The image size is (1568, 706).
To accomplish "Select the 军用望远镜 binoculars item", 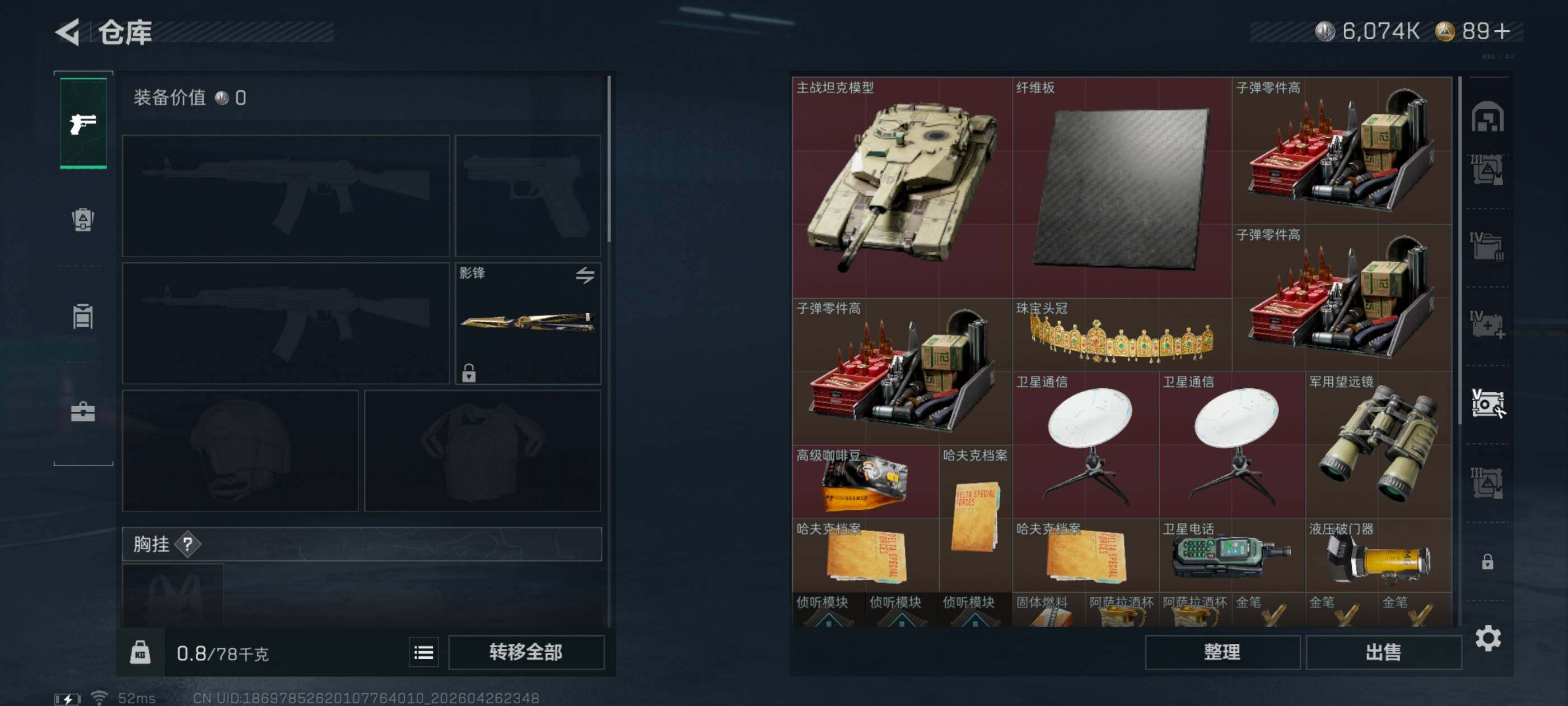I will (x=1379, y=445).
